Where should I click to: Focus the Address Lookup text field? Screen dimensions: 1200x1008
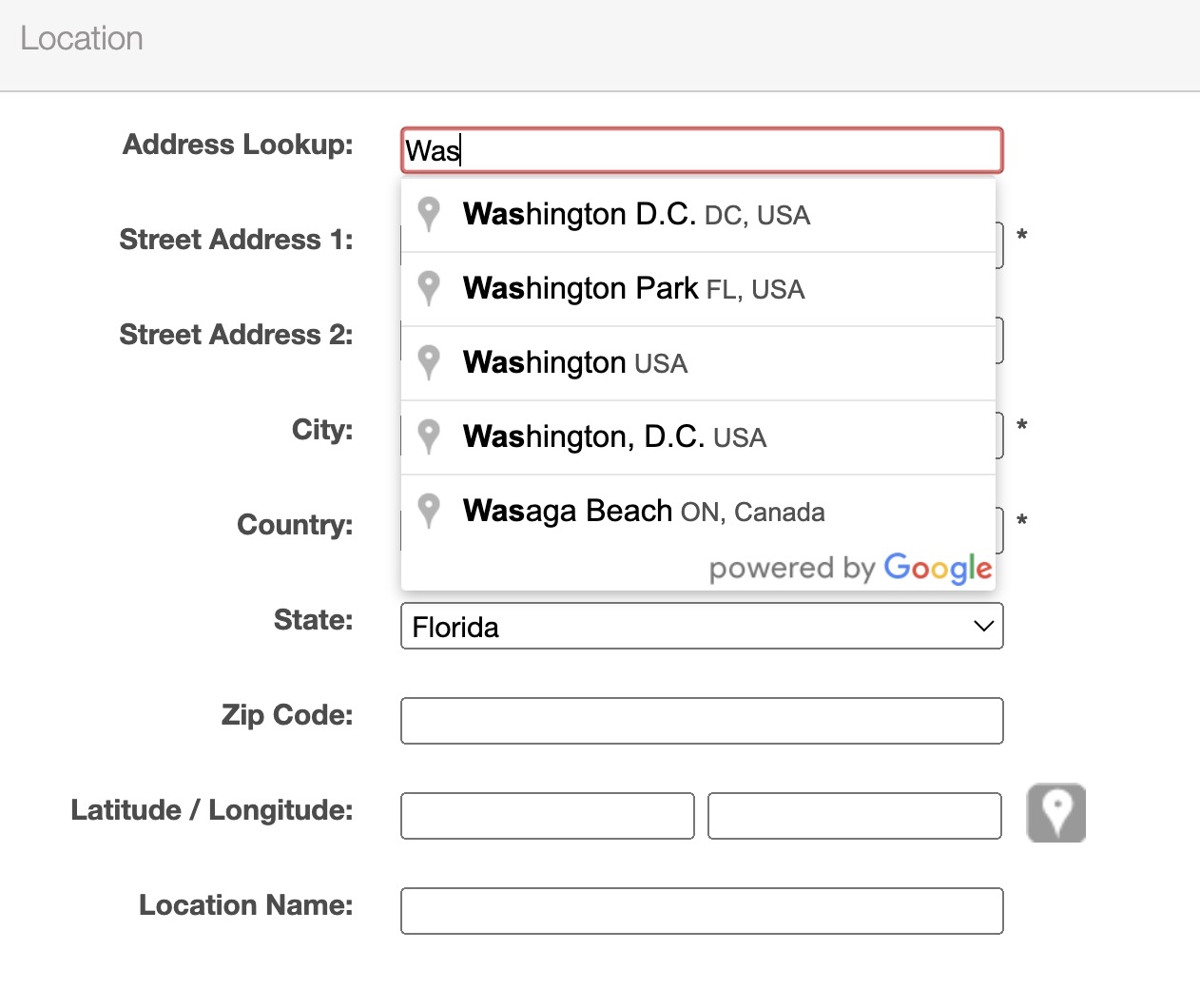click(702, 150)
